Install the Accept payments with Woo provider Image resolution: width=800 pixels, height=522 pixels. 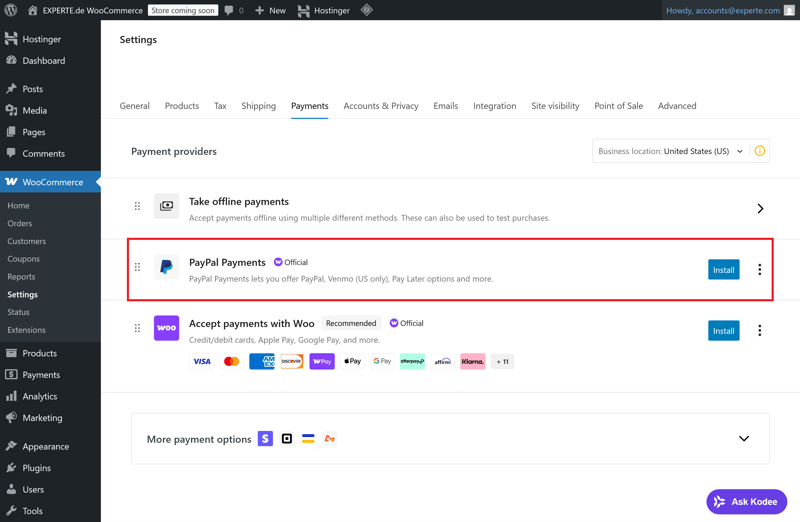pos(723,331)
